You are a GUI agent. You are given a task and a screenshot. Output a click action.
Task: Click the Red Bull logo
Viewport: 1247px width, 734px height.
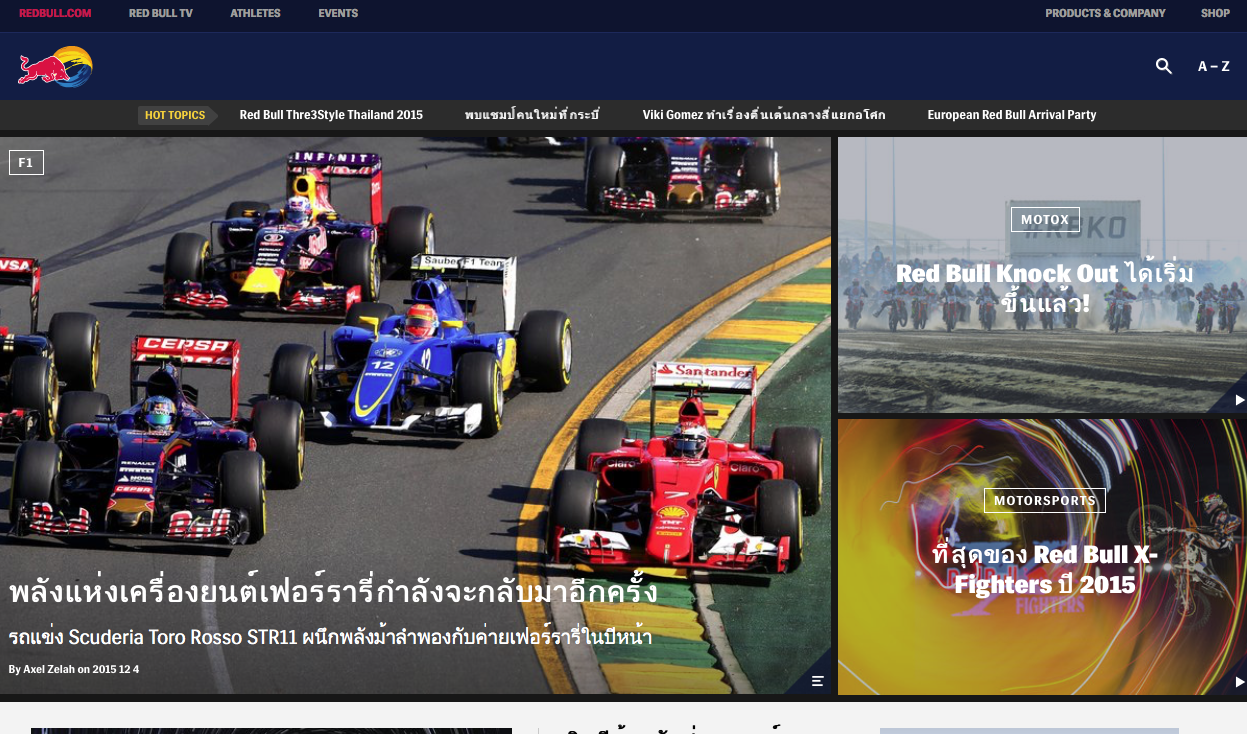(55, 67)
